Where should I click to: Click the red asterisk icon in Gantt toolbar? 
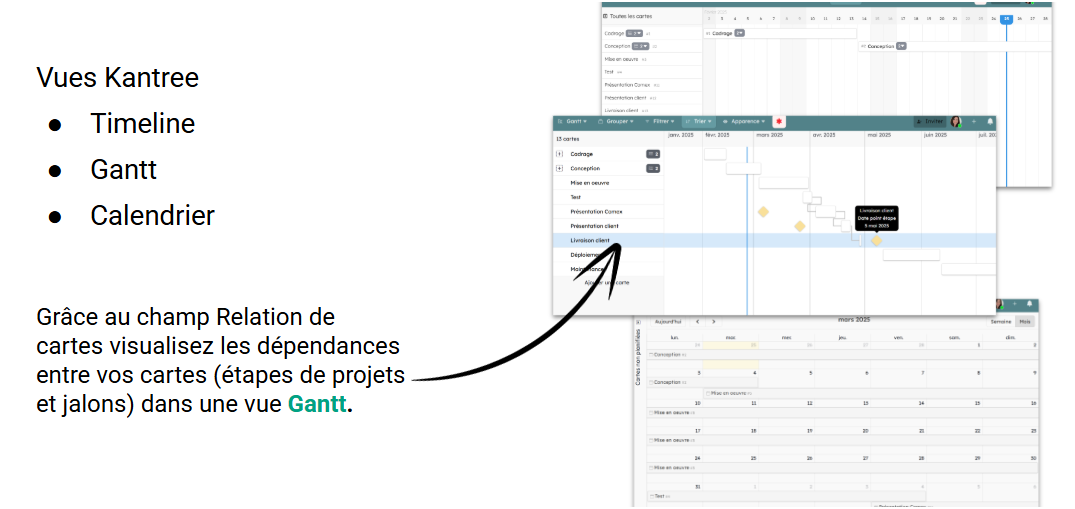coord(779,121)
